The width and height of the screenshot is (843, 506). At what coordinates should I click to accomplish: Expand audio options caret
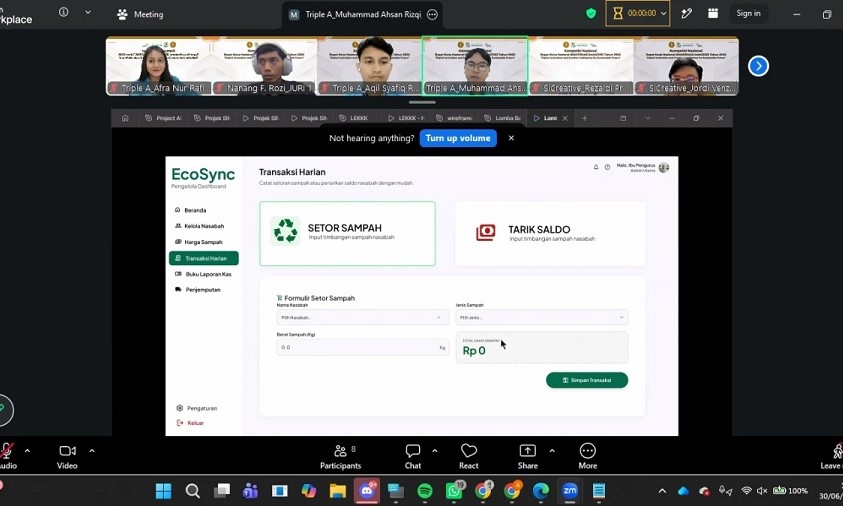coord(27,451)
